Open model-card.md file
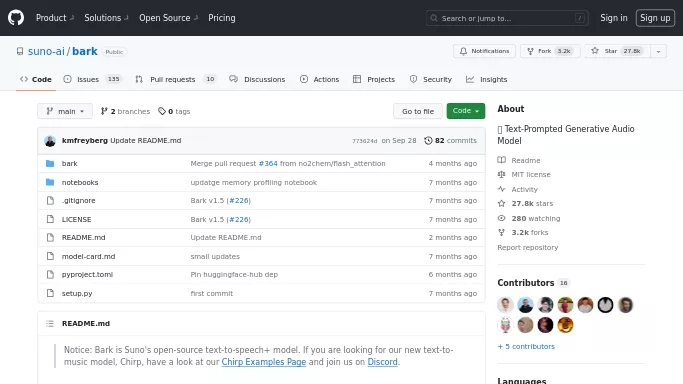This screenshot has width=683, height=384. 88,256
